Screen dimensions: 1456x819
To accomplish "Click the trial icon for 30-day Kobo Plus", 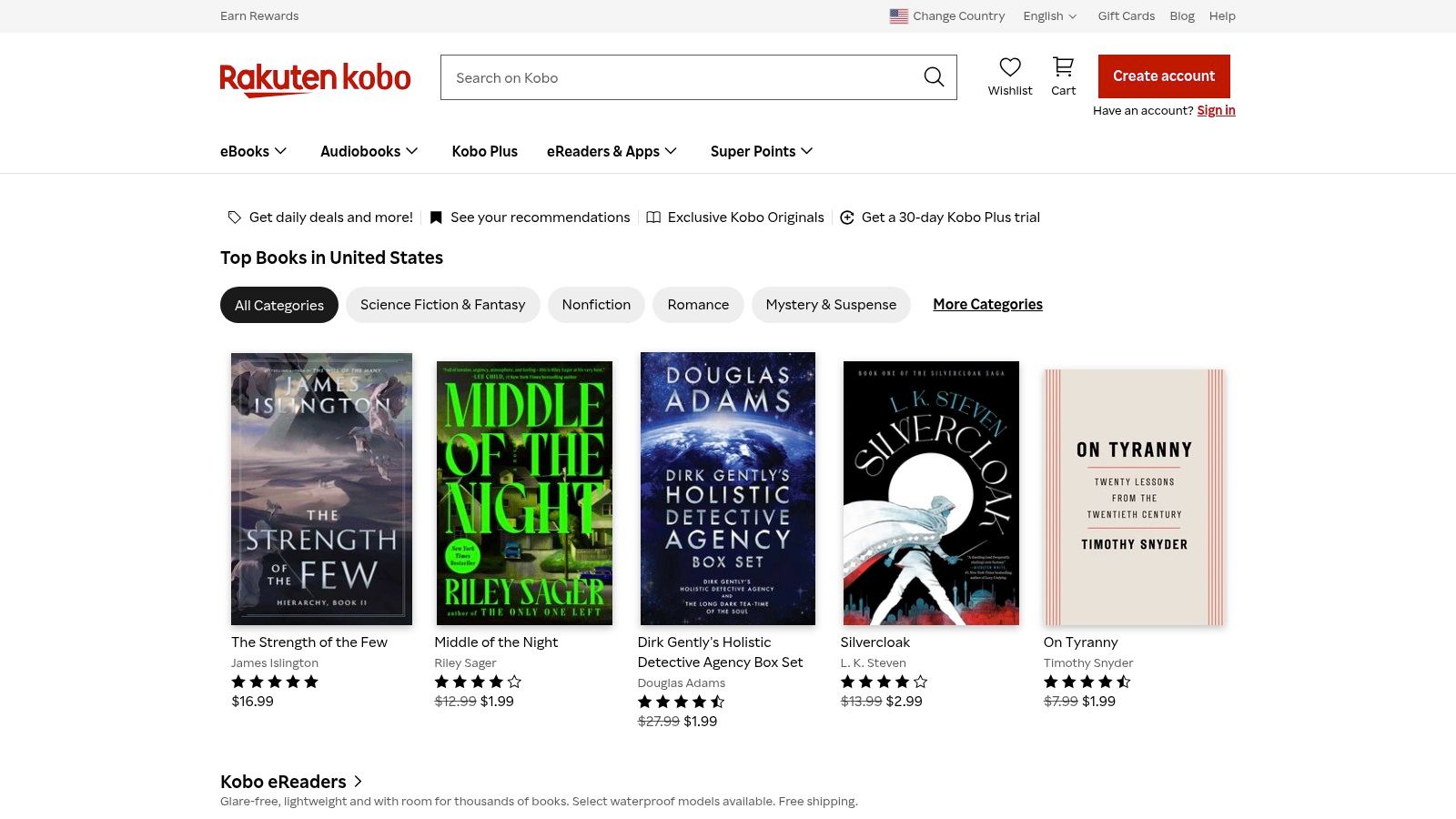I will pos(847,217).
